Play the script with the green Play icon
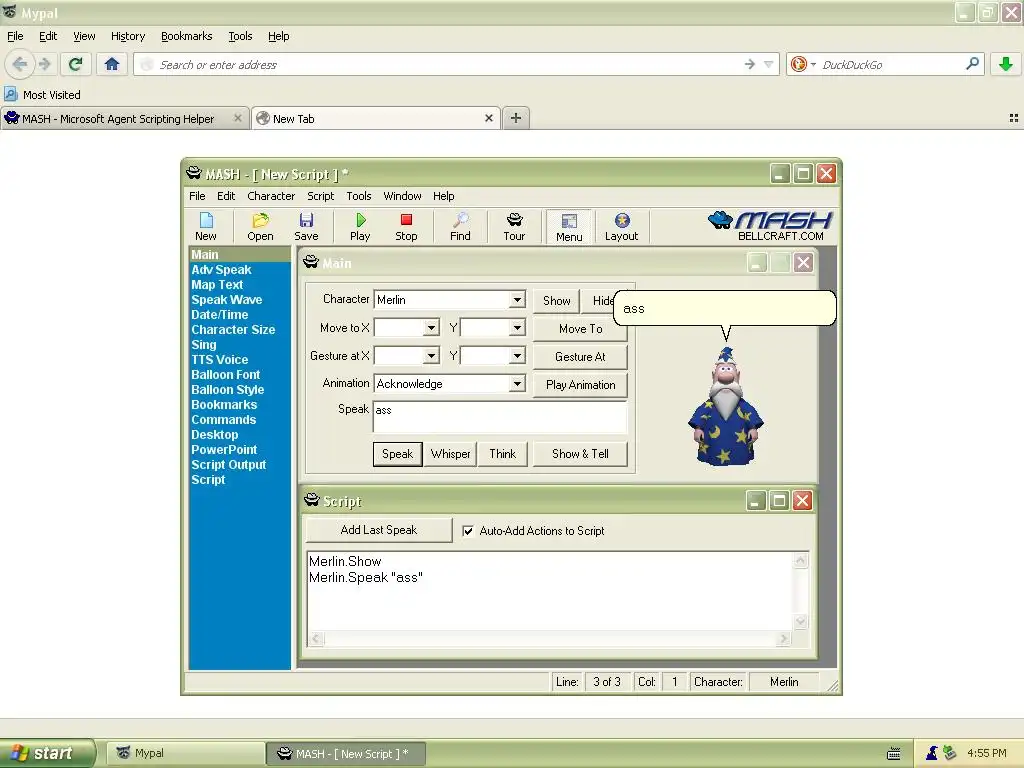This screenshot has height=768, width=1024. [x=360, y=227]
